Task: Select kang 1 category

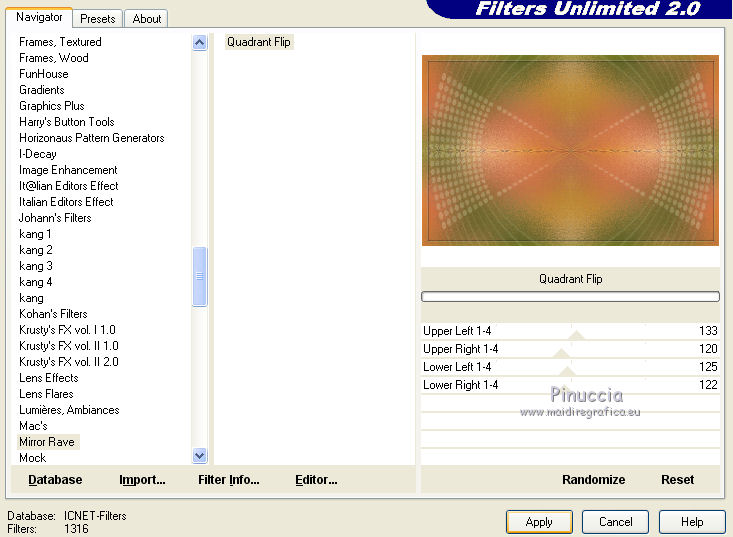Action: pyautogui.click(x=35, y=234)
